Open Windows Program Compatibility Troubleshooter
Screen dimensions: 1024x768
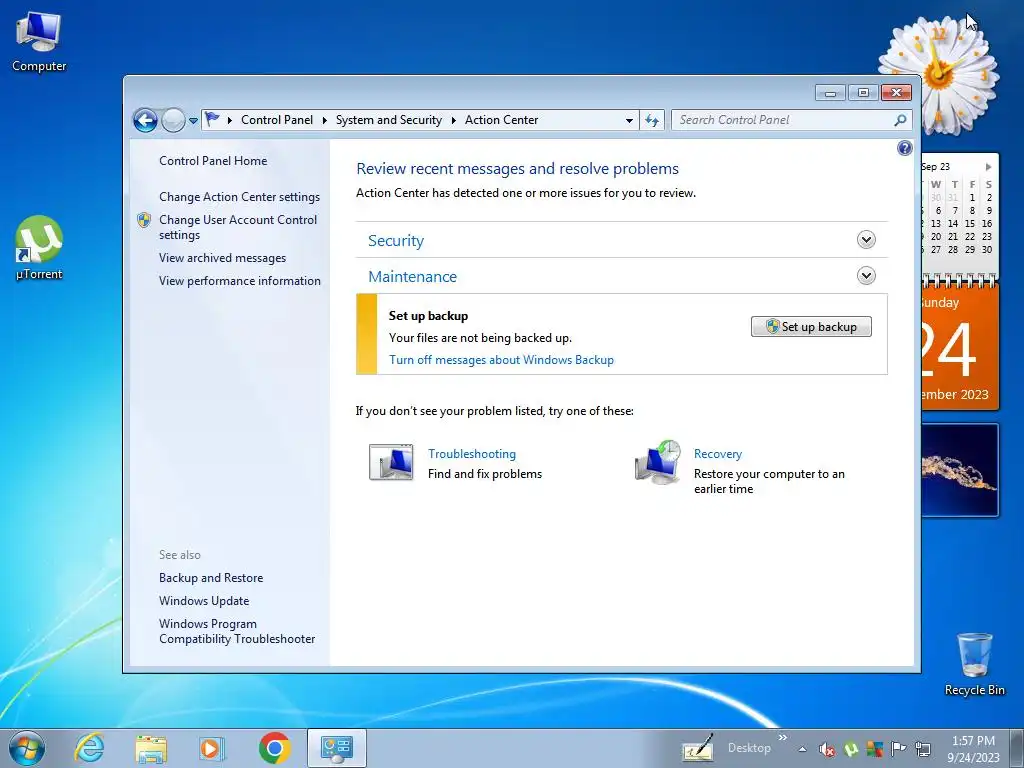237,632
